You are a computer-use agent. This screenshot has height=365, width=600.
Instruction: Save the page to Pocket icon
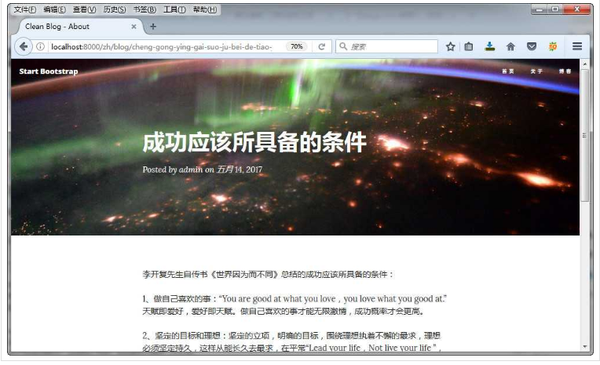tap(532, 47)
